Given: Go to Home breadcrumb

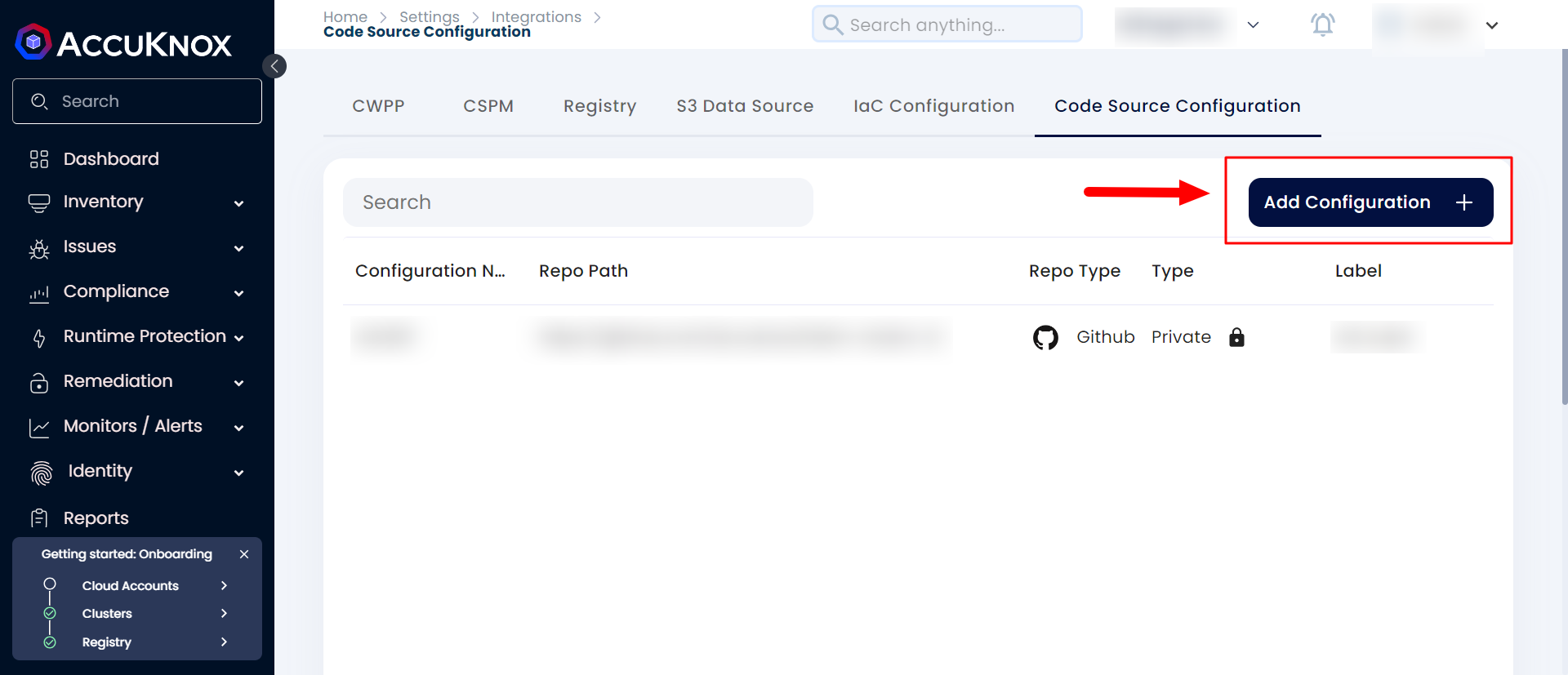Looking at the screenshot, I should [345, 16].
